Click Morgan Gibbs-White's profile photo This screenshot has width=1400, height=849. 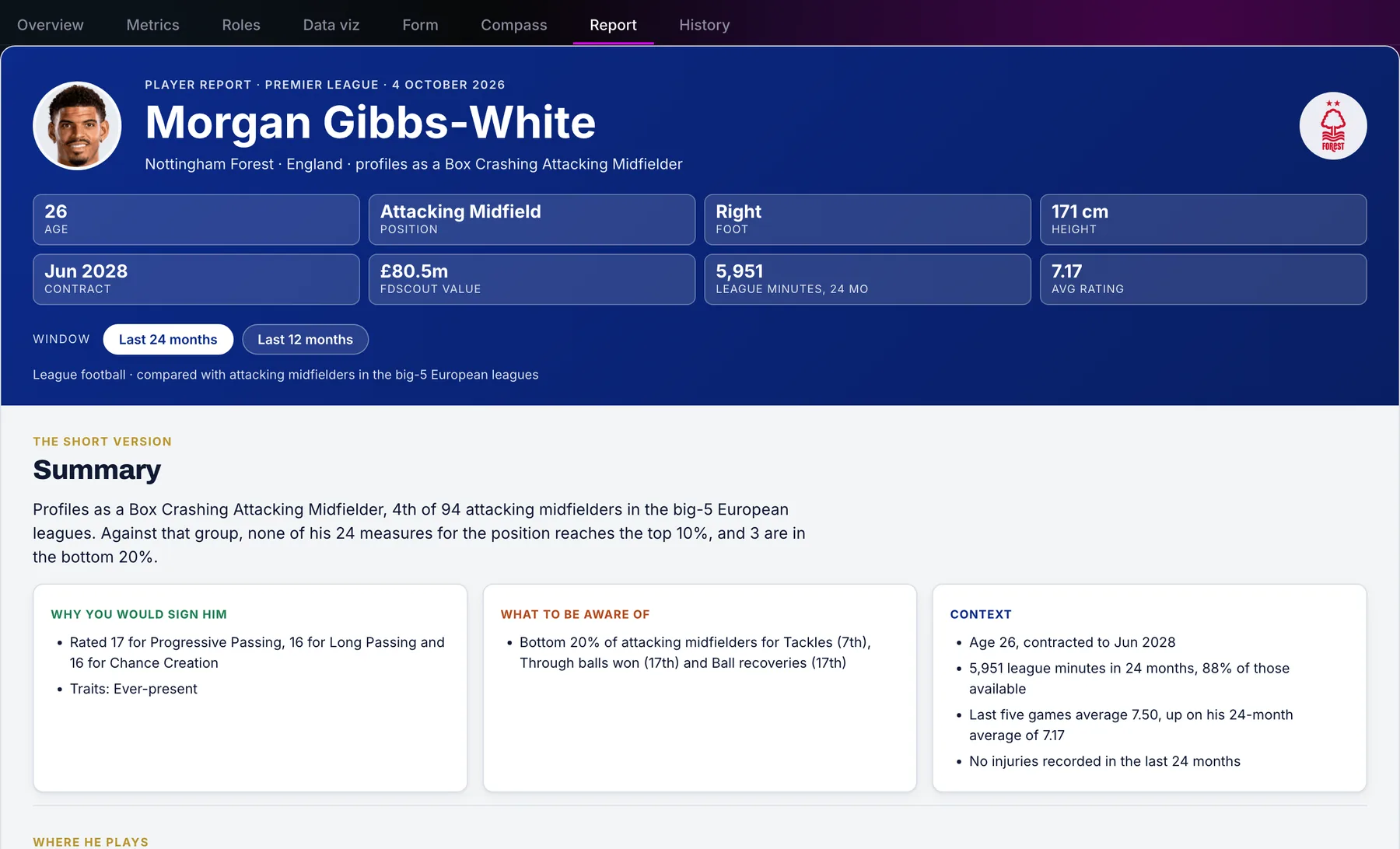tap(77, 126)
